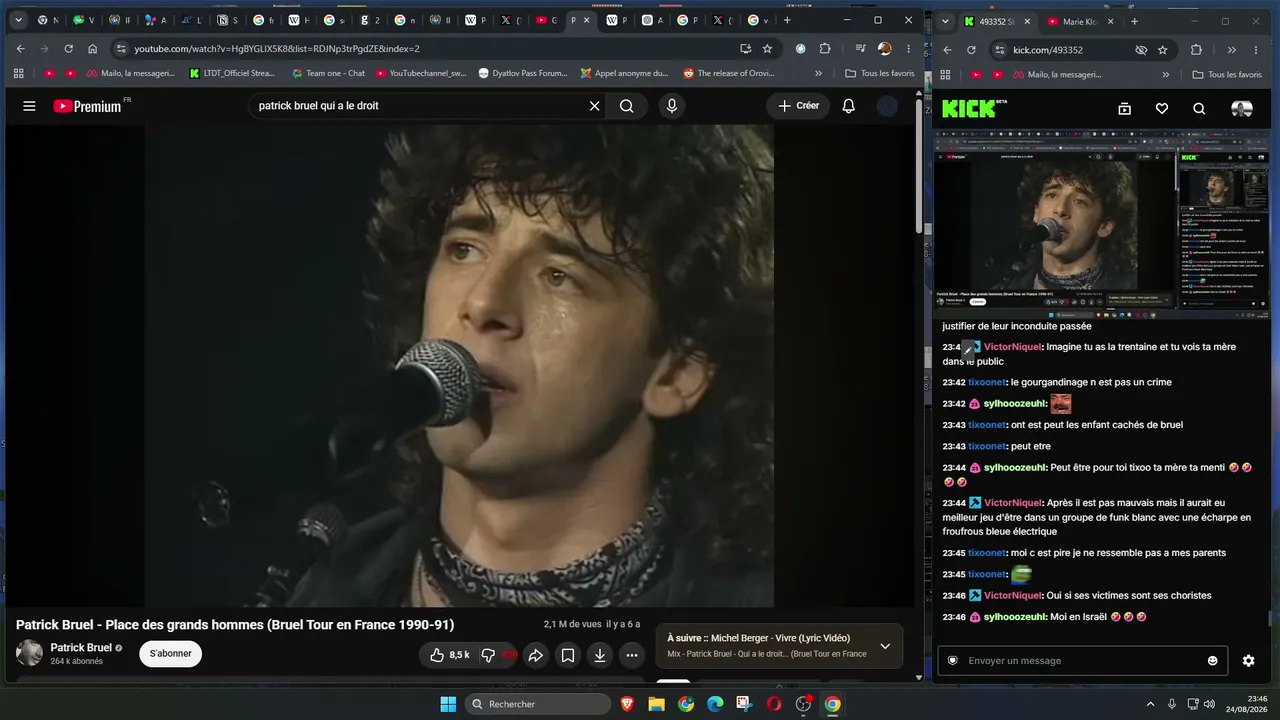The image size is (1280, 720).
Task: Reload the YouTube page
Action: click(x=68, y=48)
